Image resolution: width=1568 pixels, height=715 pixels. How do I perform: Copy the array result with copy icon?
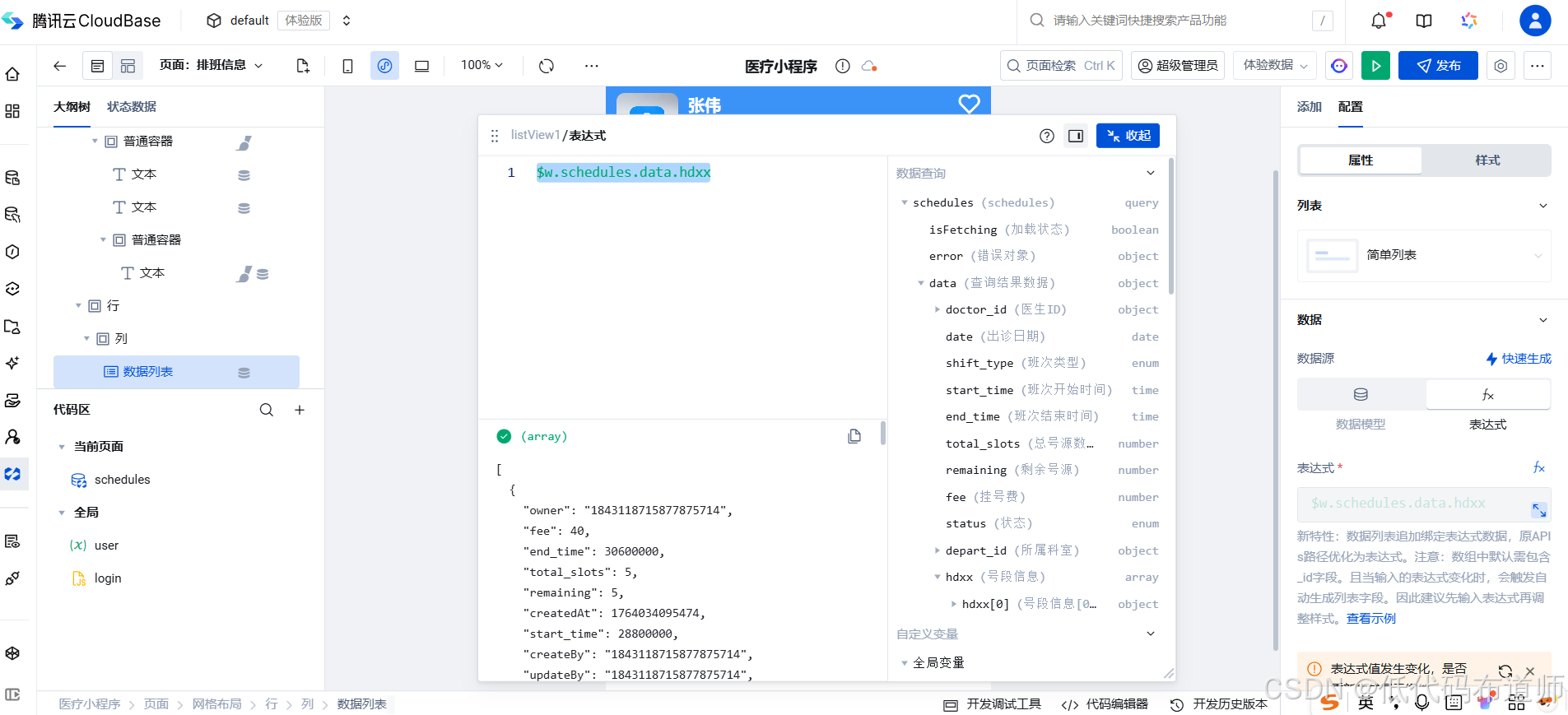[x=854, y=436]
